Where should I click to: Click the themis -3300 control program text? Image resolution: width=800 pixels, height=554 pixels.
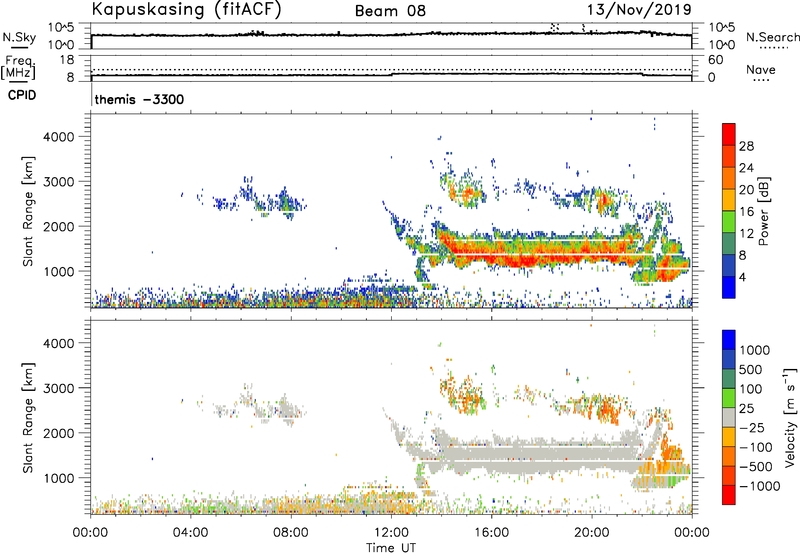(x=139, y=99)
